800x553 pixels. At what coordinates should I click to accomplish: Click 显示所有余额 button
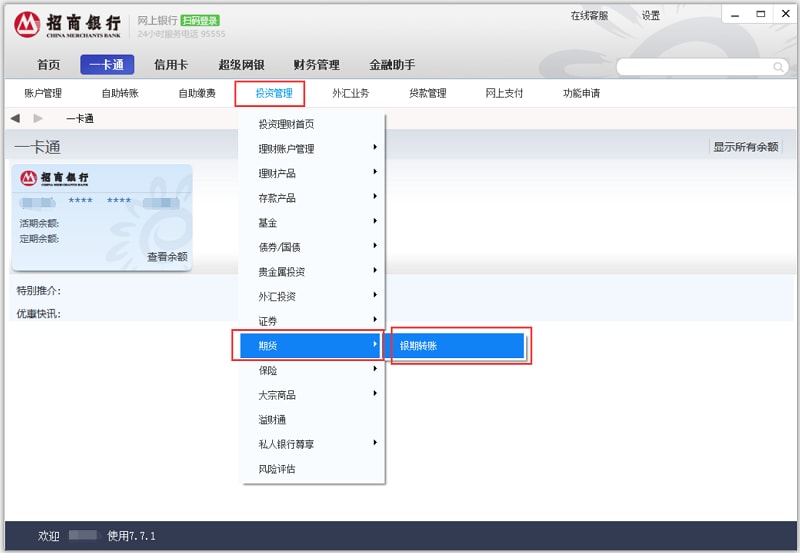pos(745,147)
